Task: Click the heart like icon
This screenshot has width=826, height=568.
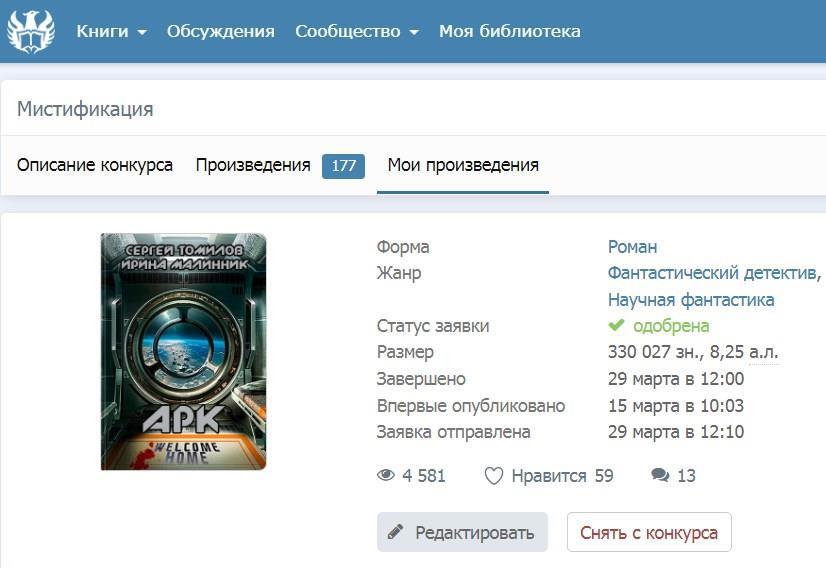Action: click(x=494, y=476)
